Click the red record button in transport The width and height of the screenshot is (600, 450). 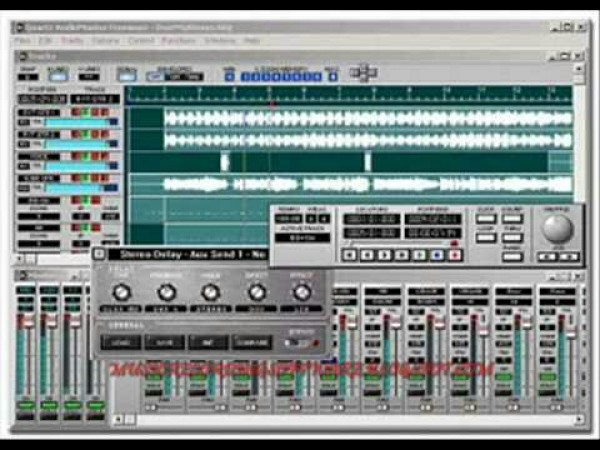455,255
